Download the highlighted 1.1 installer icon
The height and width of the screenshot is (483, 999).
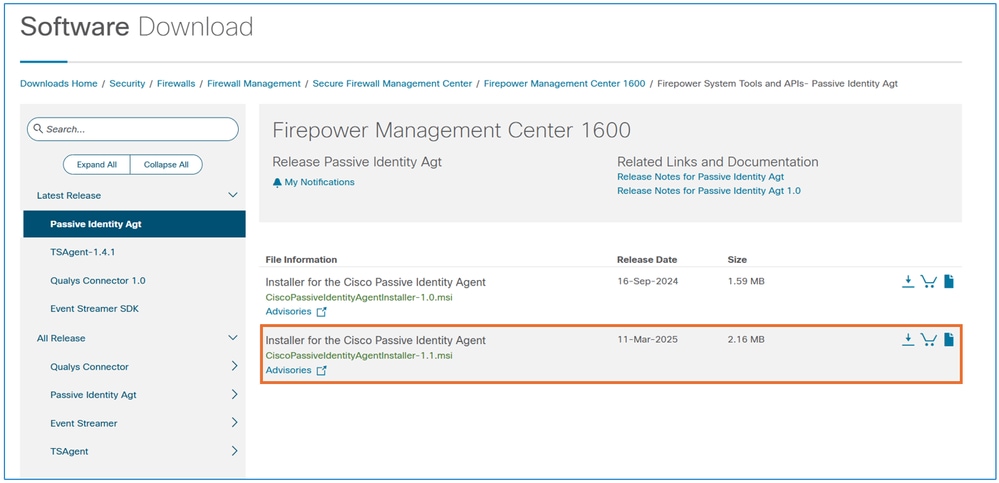point(908,340)
